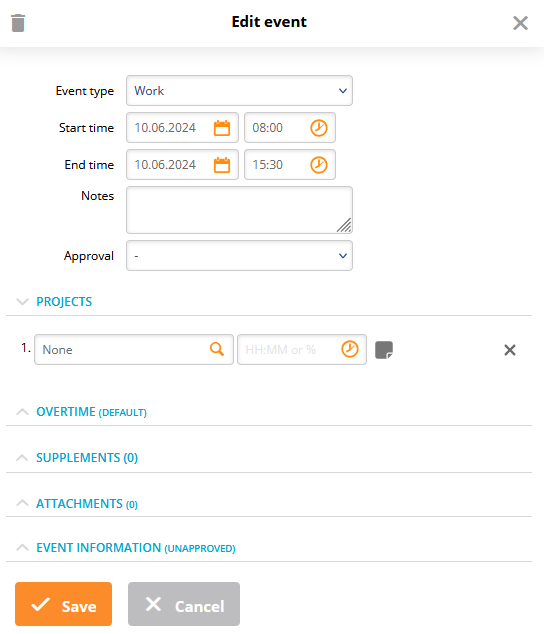Open end time clock picker
Viewport: 544px width, 634px height.
tap(319, 165)
